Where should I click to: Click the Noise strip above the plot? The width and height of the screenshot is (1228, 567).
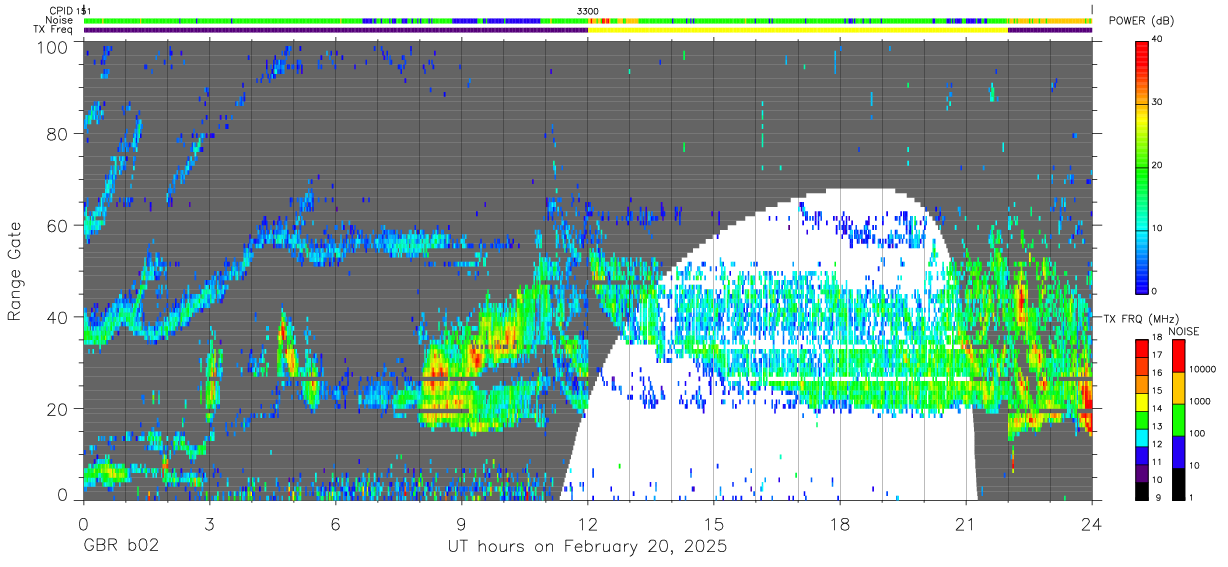[588, 20]
